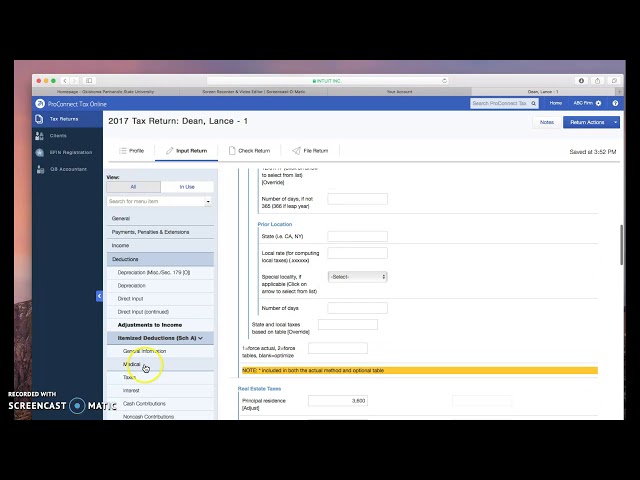The image size is (640, 480).
Task: Collapse the Deductions menu section
Action: tap(160, 259)
